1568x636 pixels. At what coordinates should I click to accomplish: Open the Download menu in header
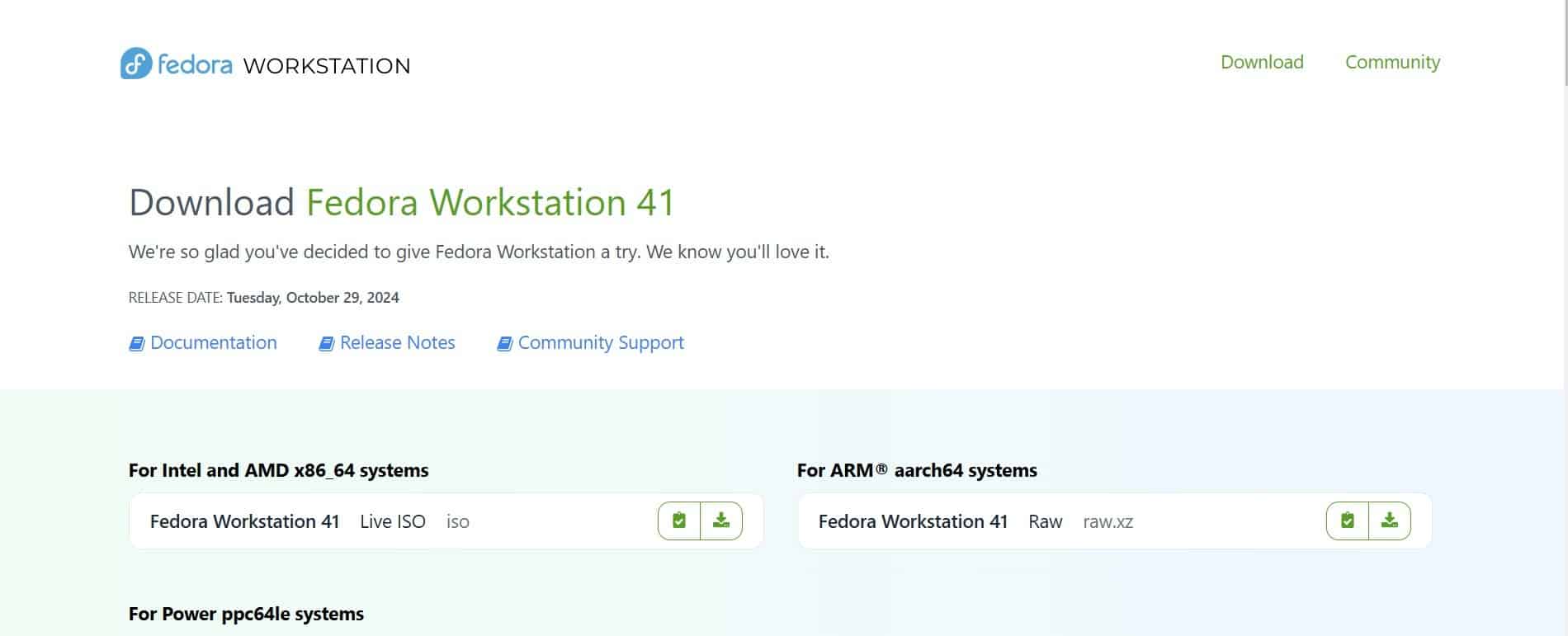pyautogui.click(x=1262, y=62)
